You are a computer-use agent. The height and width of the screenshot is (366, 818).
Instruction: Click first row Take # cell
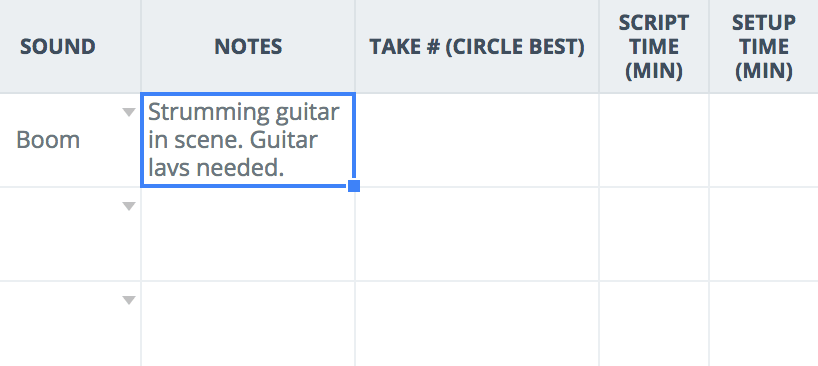[477, 140]
